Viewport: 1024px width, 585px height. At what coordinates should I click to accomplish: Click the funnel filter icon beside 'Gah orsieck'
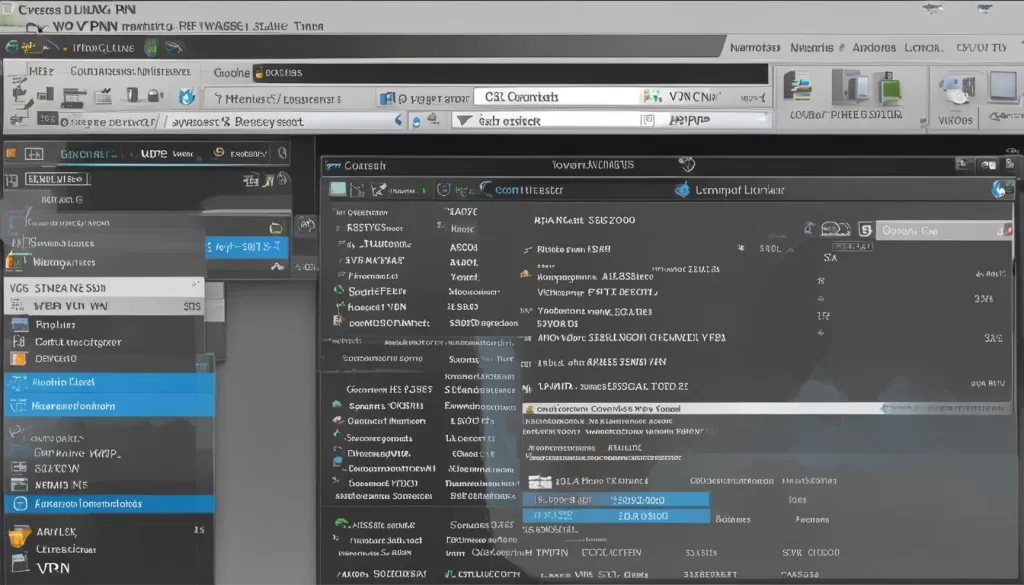[464, 121]
